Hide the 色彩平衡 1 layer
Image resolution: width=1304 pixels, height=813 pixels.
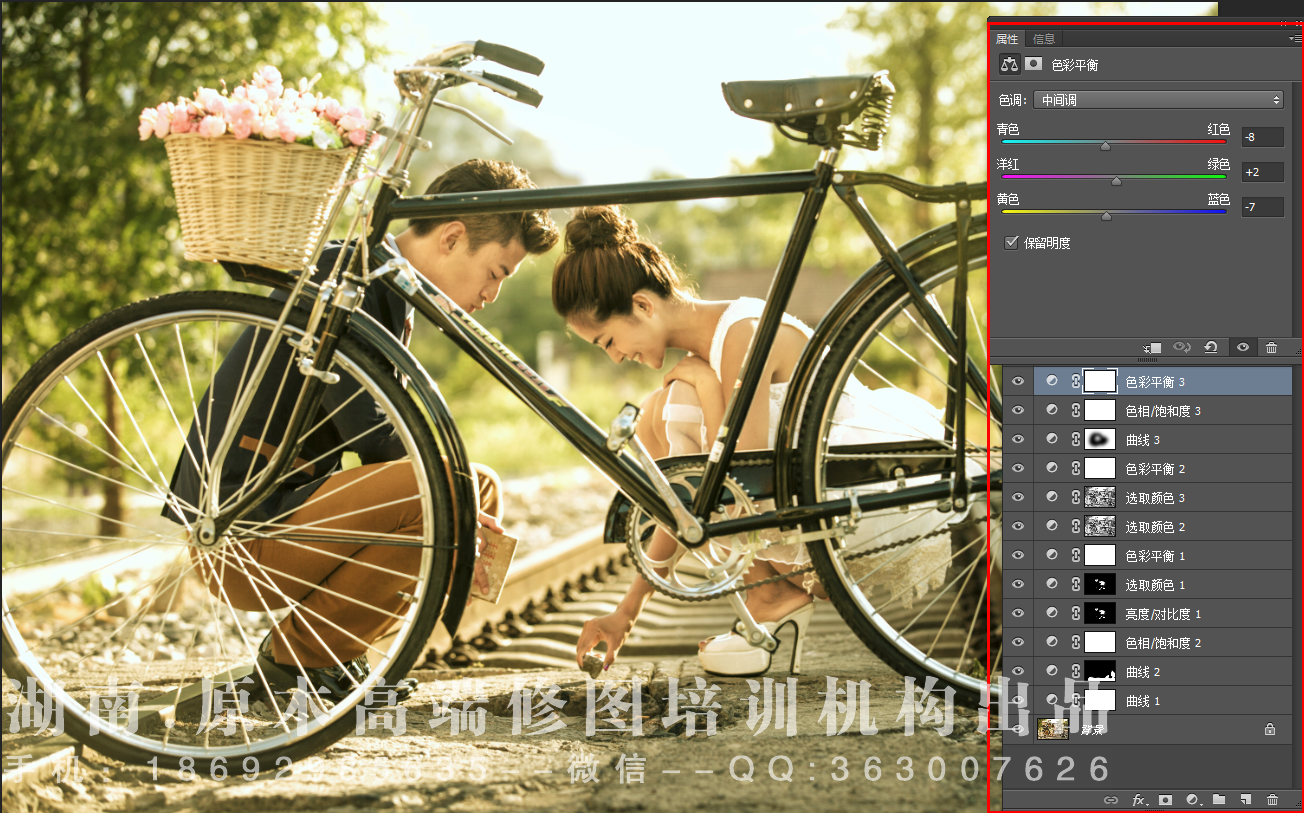tap(1018, 555)
